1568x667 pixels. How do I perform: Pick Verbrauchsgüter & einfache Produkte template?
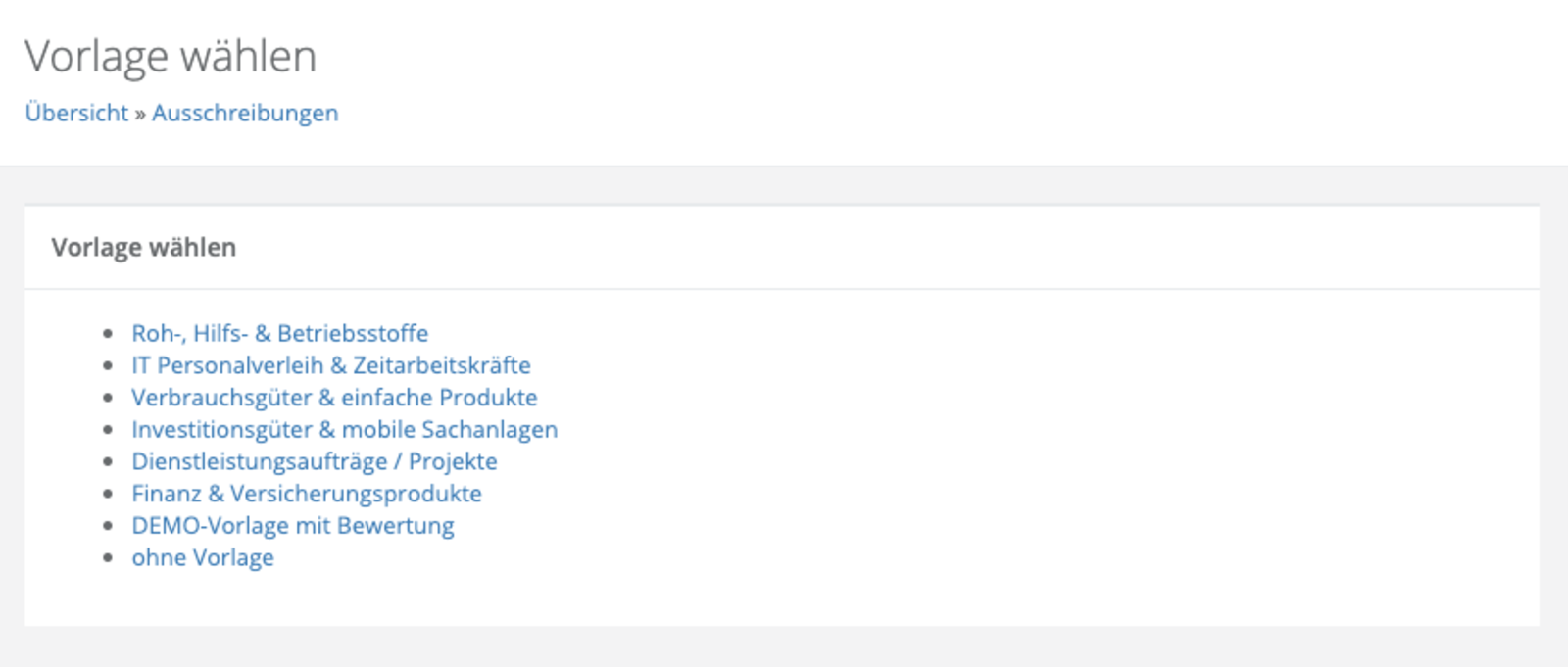click(334, 398)
